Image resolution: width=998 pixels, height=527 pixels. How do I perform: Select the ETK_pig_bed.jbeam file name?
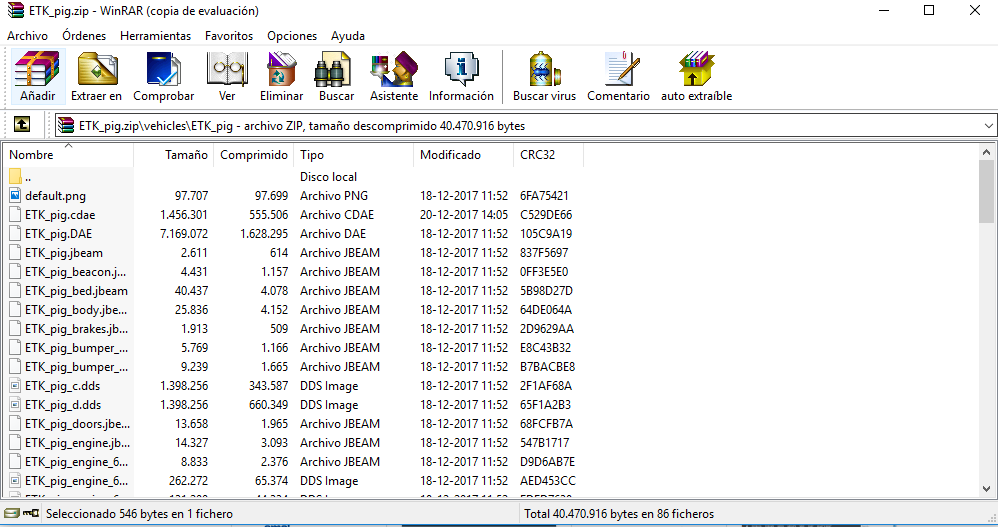76,291
